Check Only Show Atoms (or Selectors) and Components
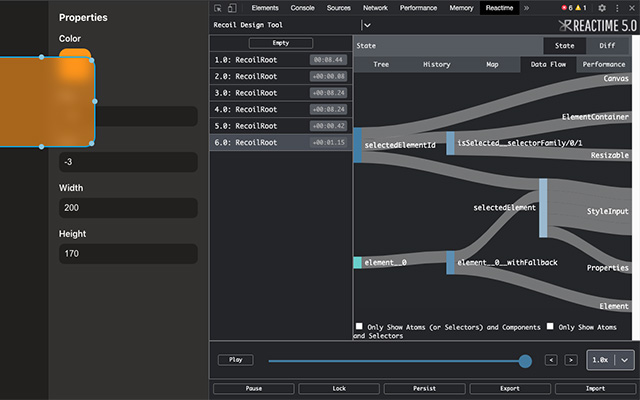Viewport: 640px width, 400px height. pyautogui.click(x=359, y=326)
